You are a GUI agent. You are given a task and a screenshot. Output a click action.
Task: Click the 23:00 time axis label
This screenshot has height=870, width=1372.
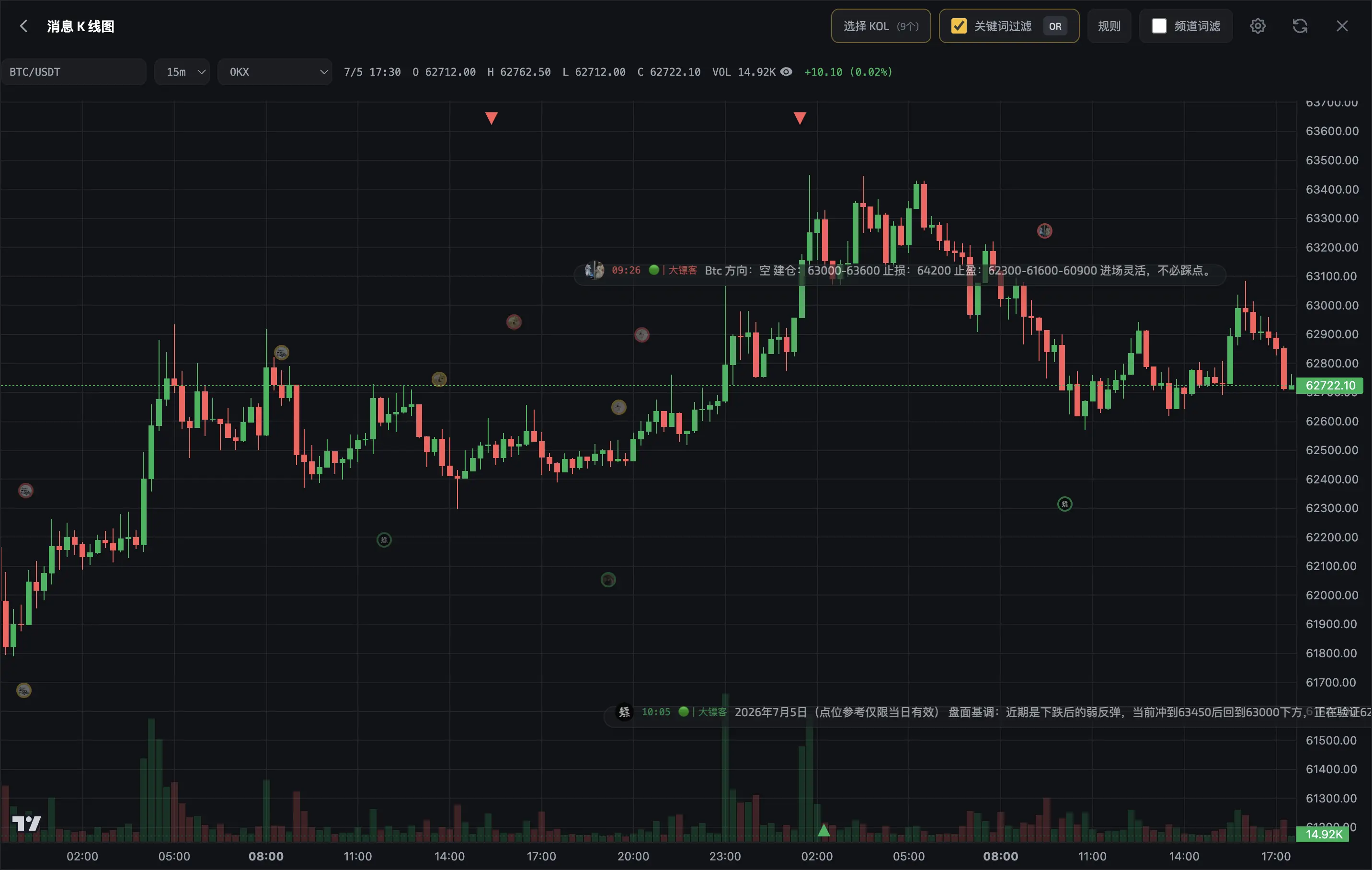click(725, 856)
